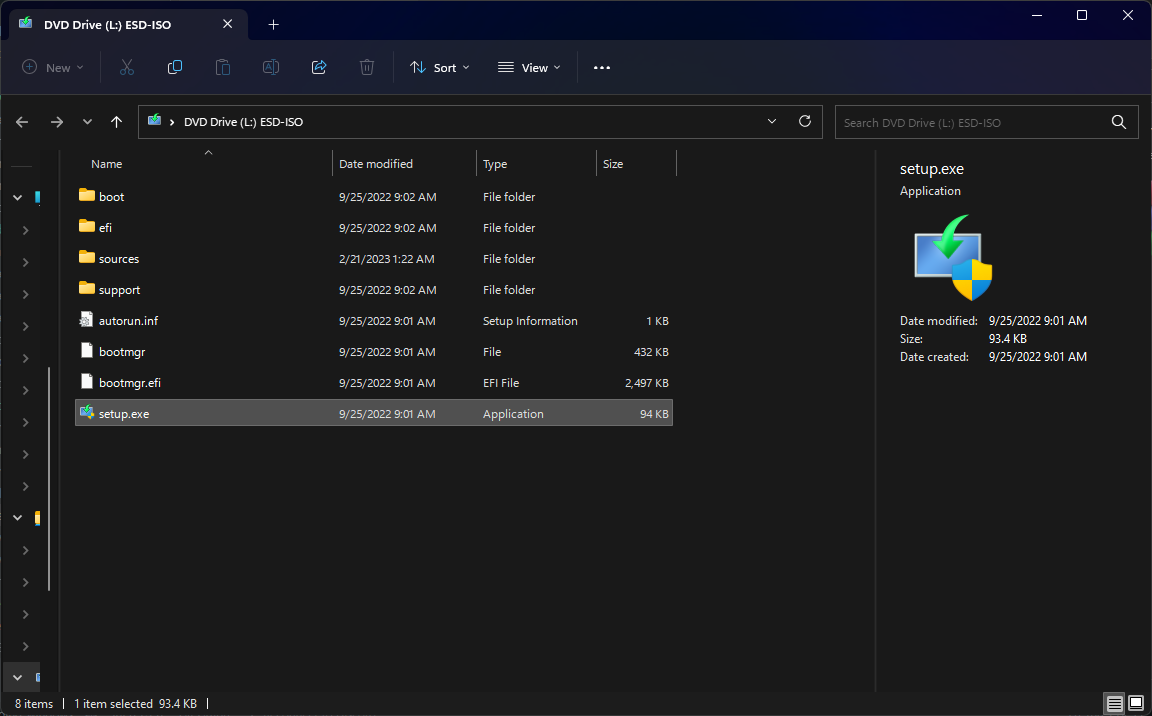
Task: Click the bootmgr file icon
Action: point(87,350)
